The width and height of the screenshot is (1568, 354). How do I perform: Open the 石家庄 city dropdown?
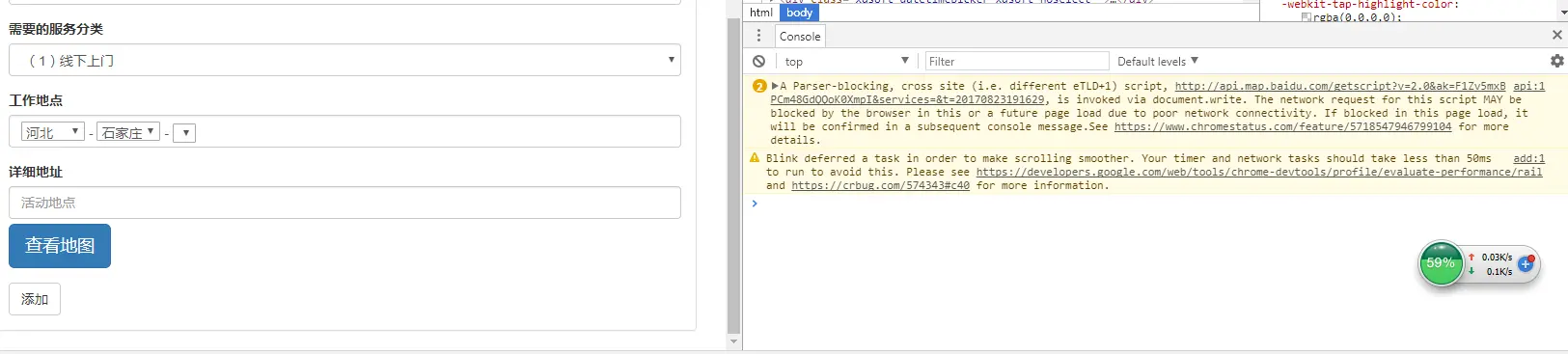coord(128,132)
